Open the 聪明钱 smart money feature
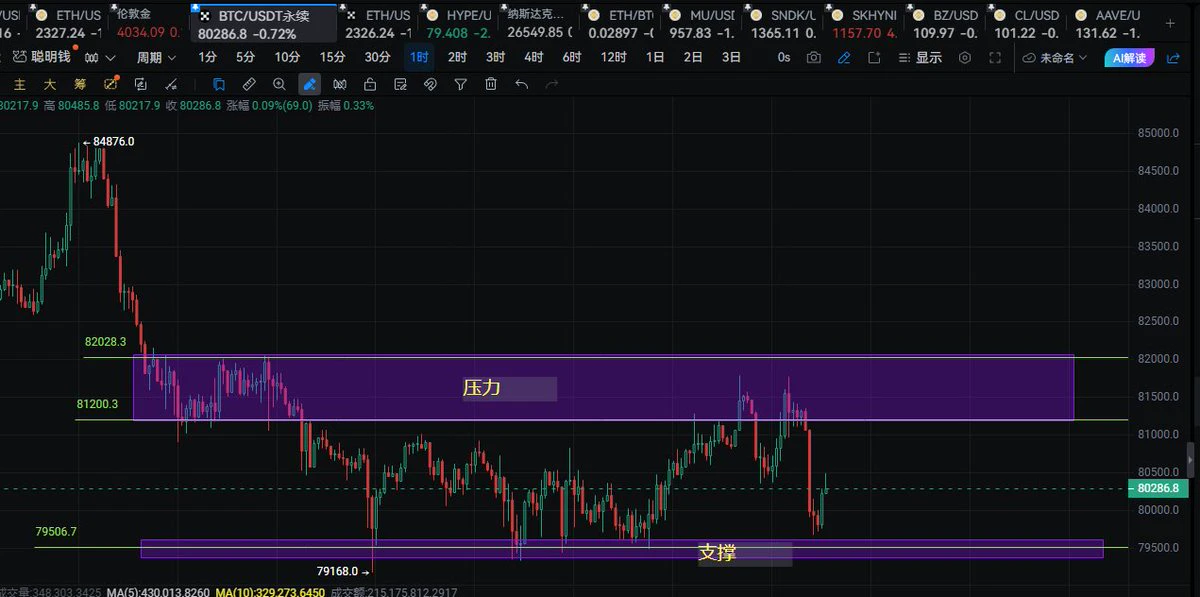 41,57
